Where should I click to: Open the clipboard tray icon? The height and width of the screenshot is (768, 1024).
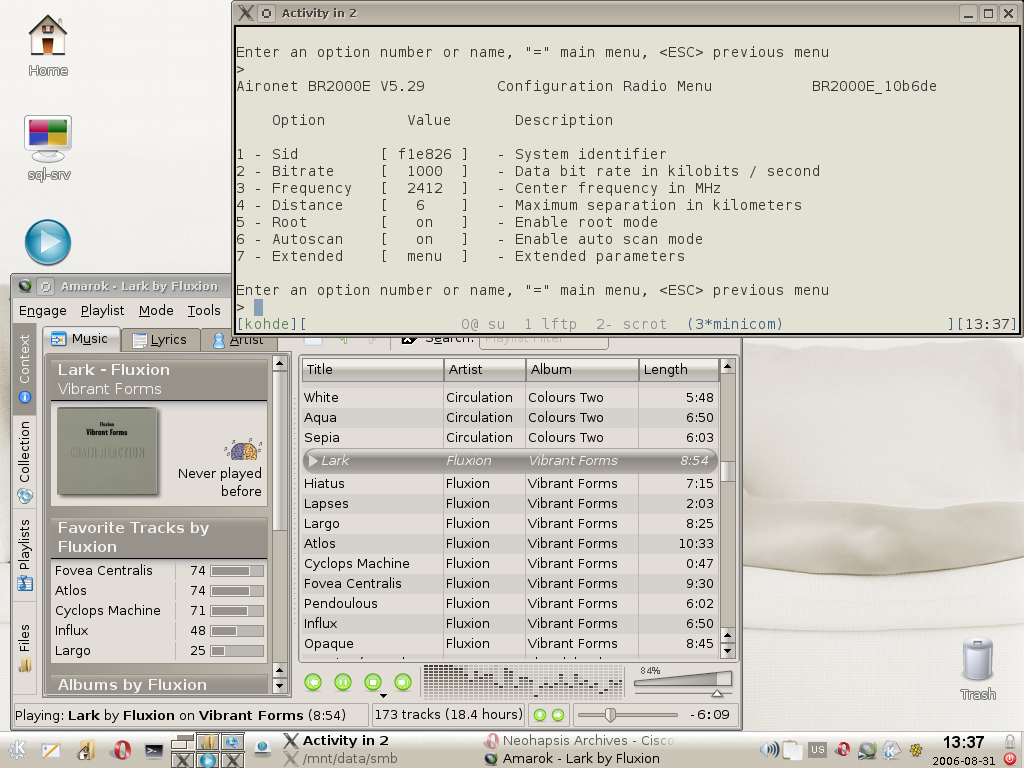(792, 750)
